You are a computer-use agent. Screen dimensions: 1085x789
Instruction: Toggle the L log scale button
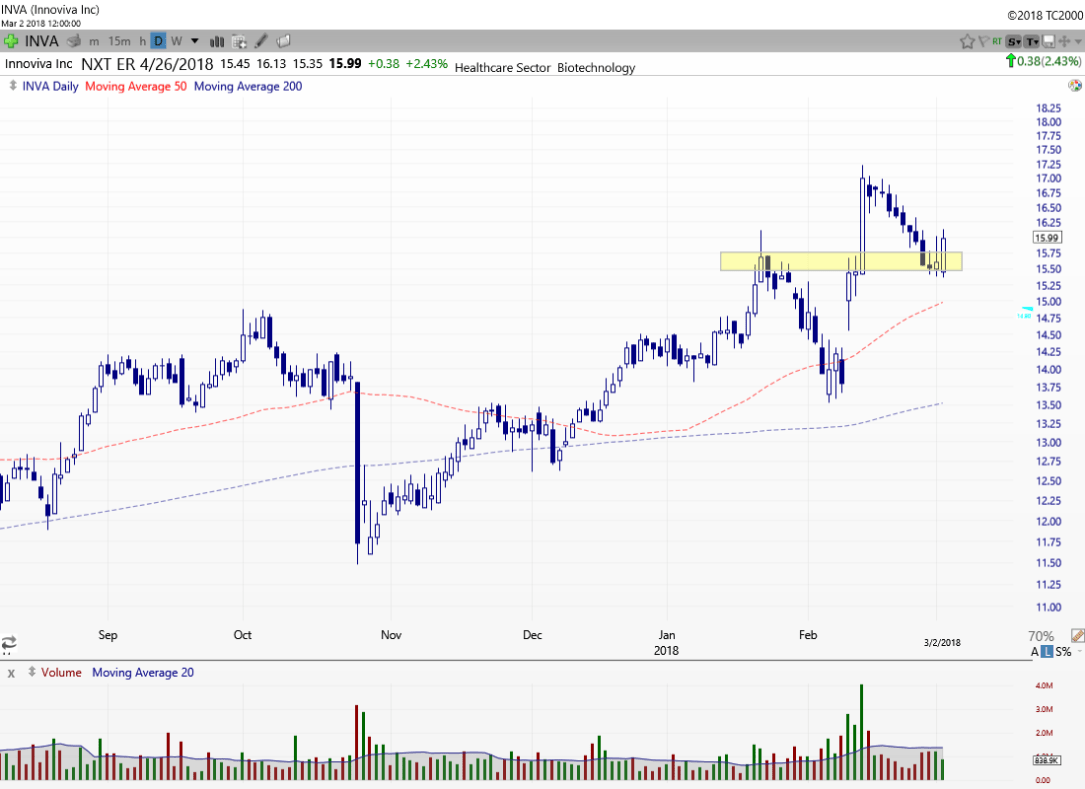pos(1047,652)
